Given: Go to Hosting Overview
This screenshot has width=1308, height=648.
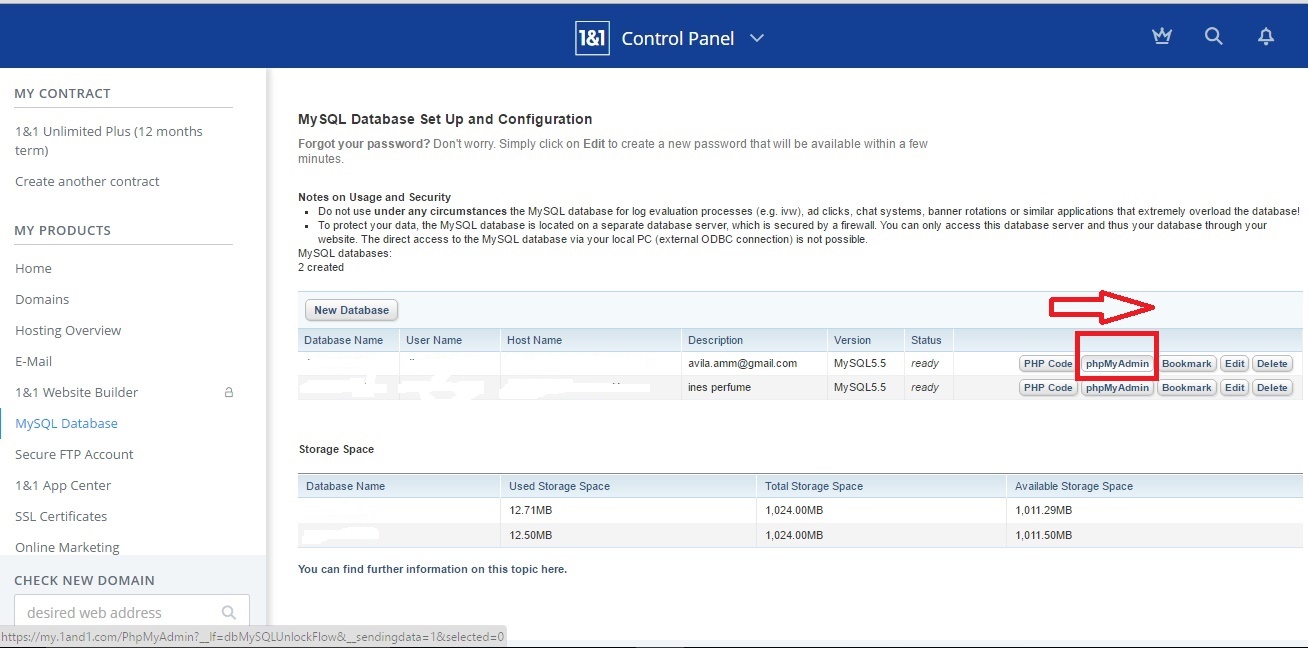Looking at the screenshot, I should point(68,330).
